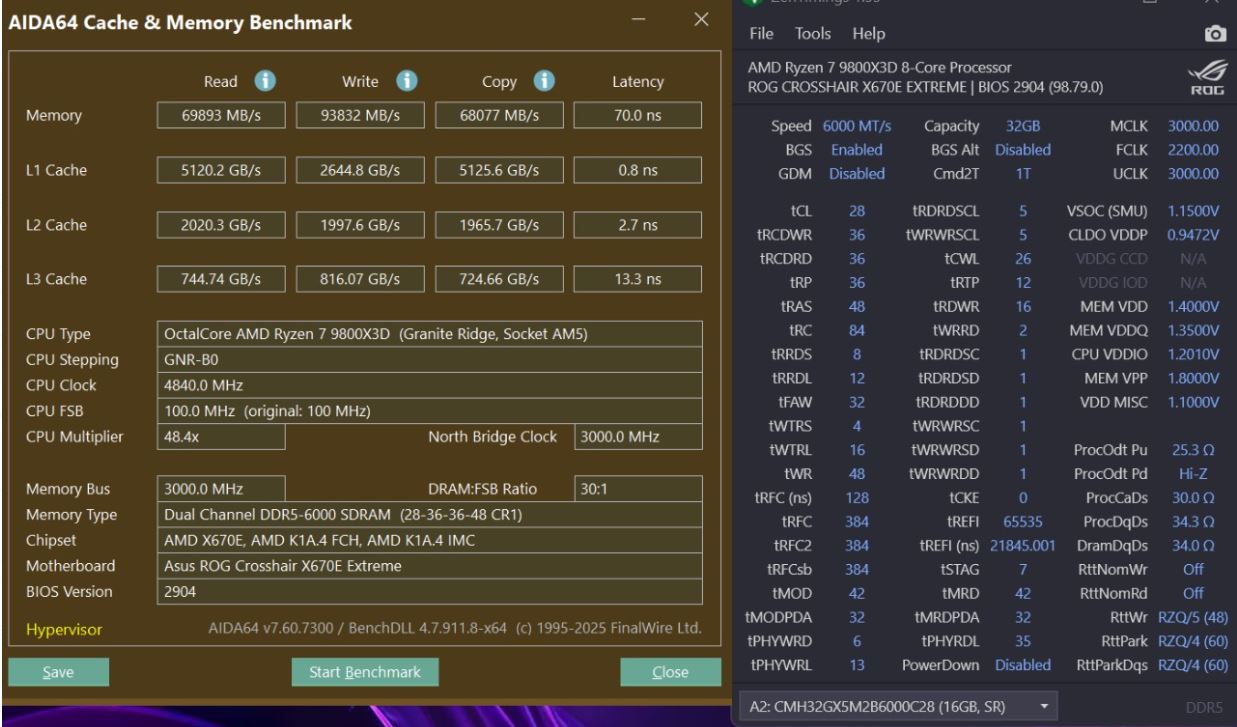Click the BIOS Version 2904 field
The height and width of the screenshot is (727, 1237).
pos(430,593)
